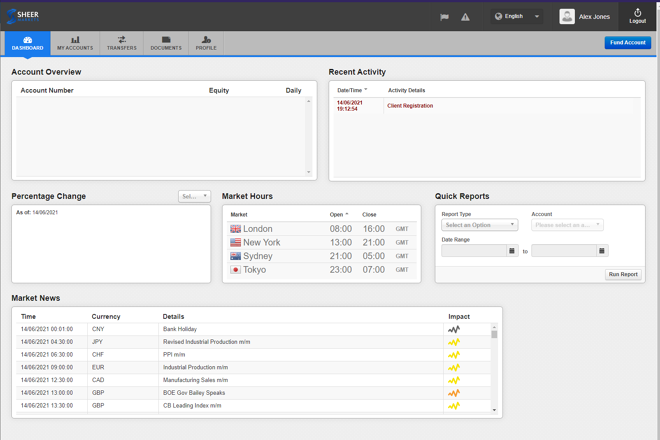This screenshot has width=660, height=440.
Task: Click the Equity column header
Action: [219, 91]
